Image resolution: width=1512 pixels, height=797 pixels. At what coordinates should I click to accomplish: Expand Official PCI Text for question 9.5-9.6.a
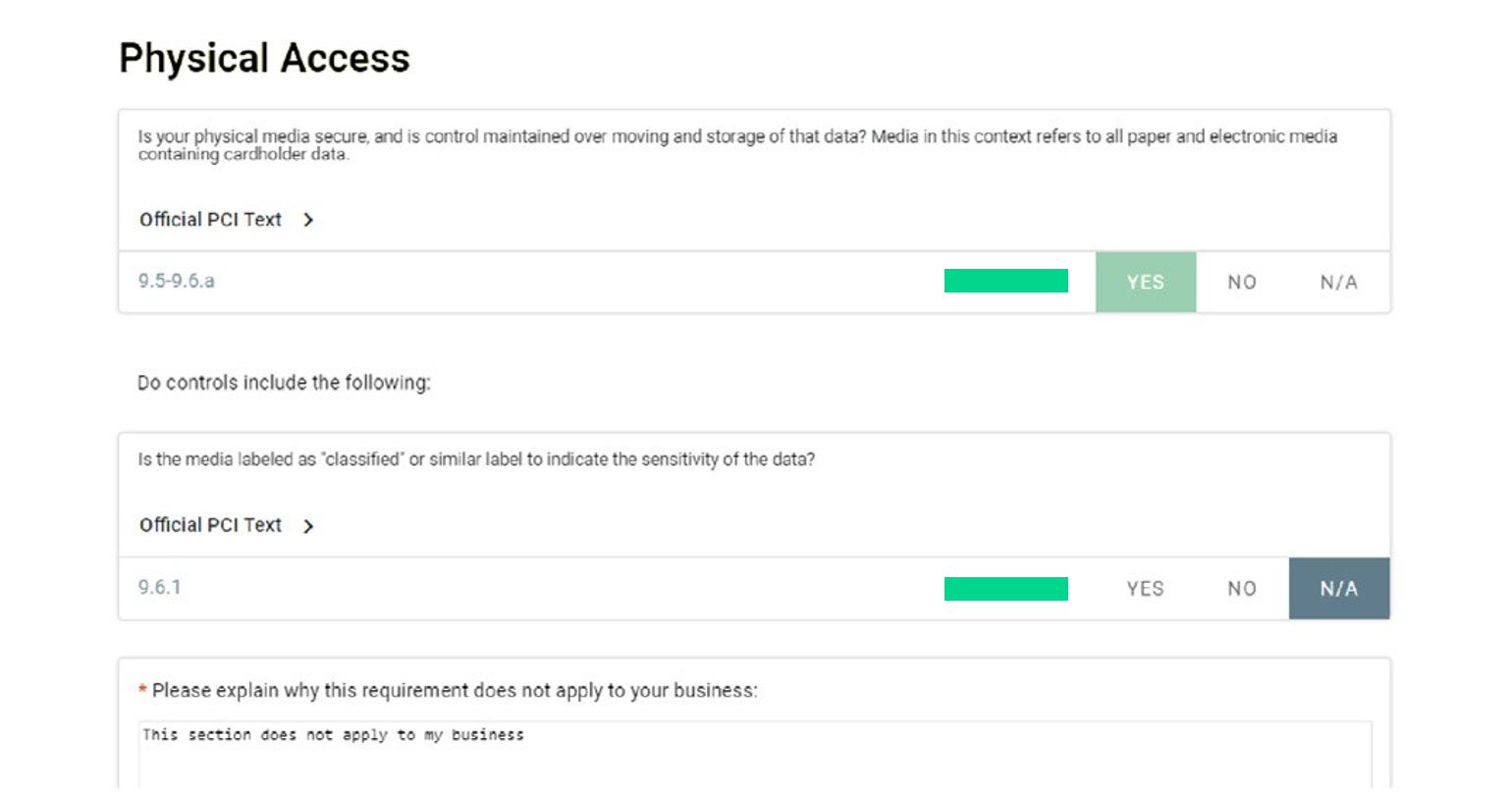226,220
